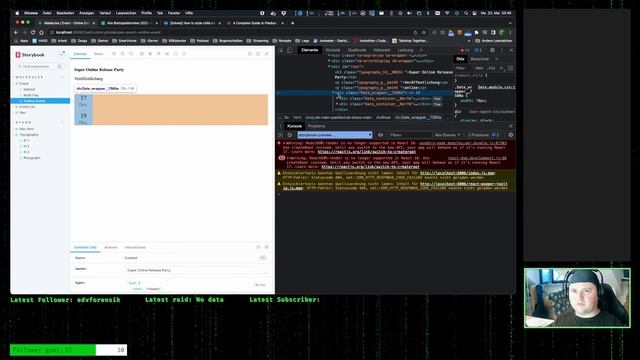Switch to the Canvas tab in Storybook
Screen dimensions: 640x360
point(80,54)
